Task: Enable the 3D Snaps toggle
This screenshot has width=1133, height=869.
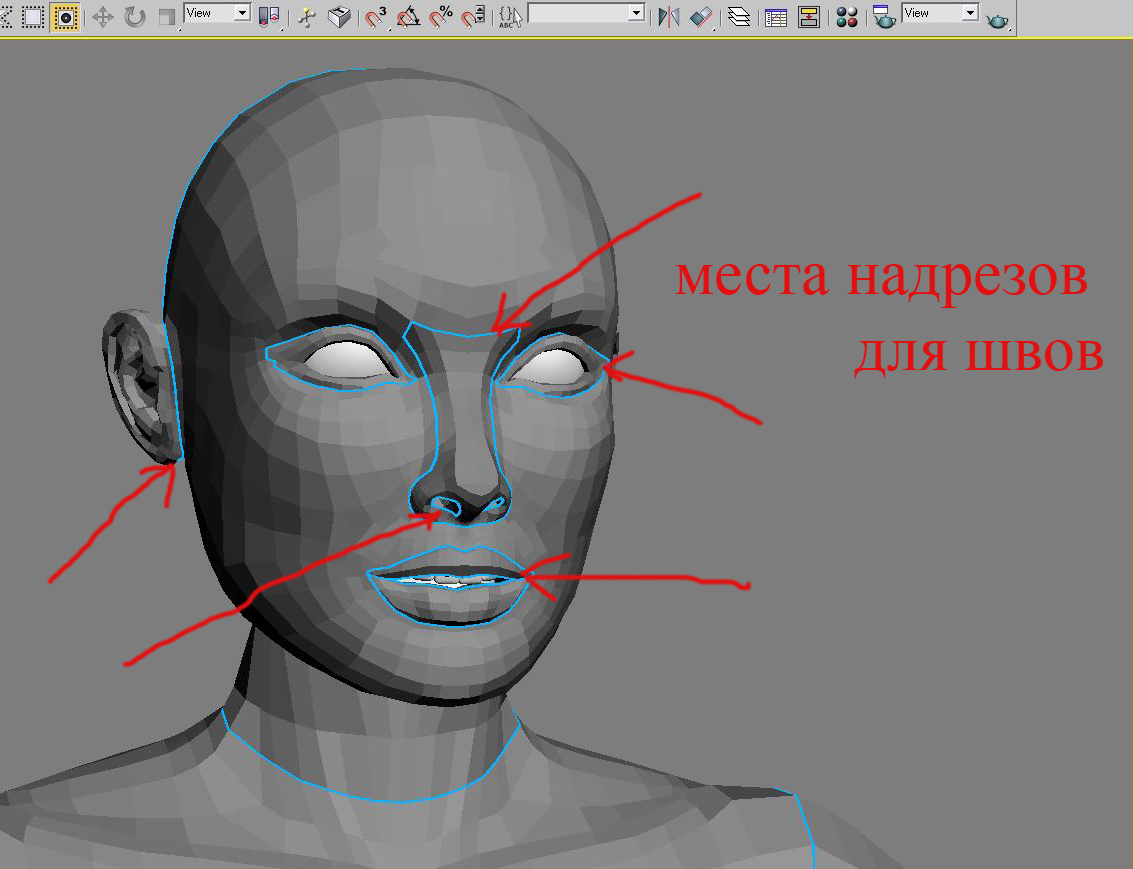Action: [376, 17]
